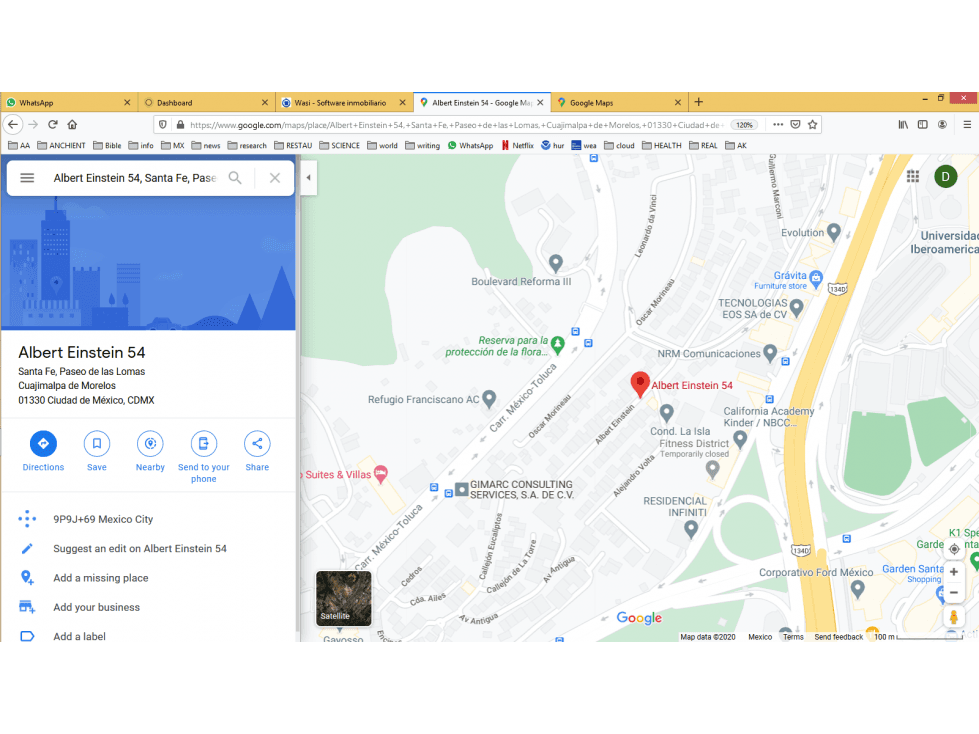Go to browser home page
This screenshot has width=979, height=734.
pos(72,124)
